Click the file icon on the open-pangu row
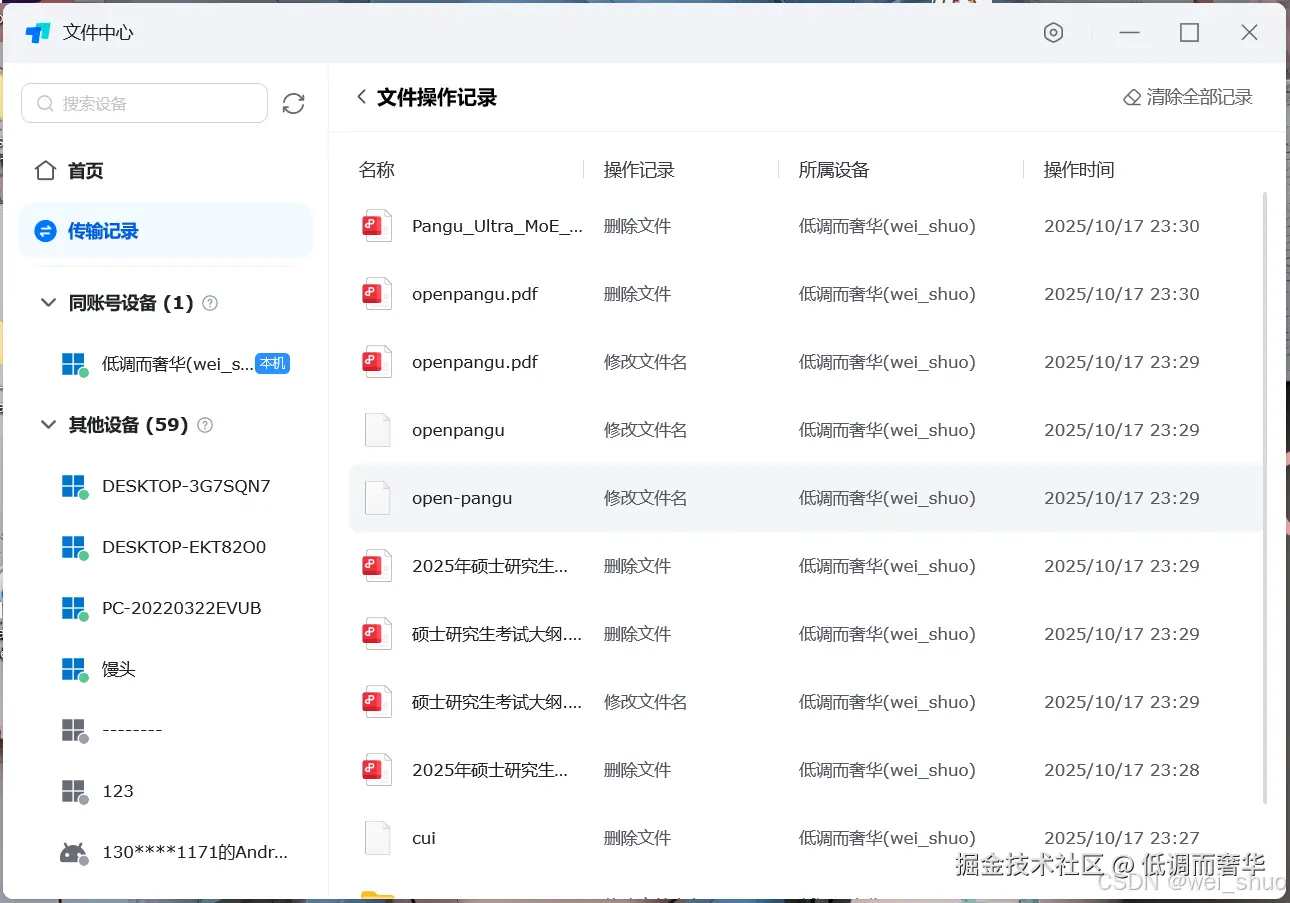This screenshot has width=1290, height=903. 376,497
